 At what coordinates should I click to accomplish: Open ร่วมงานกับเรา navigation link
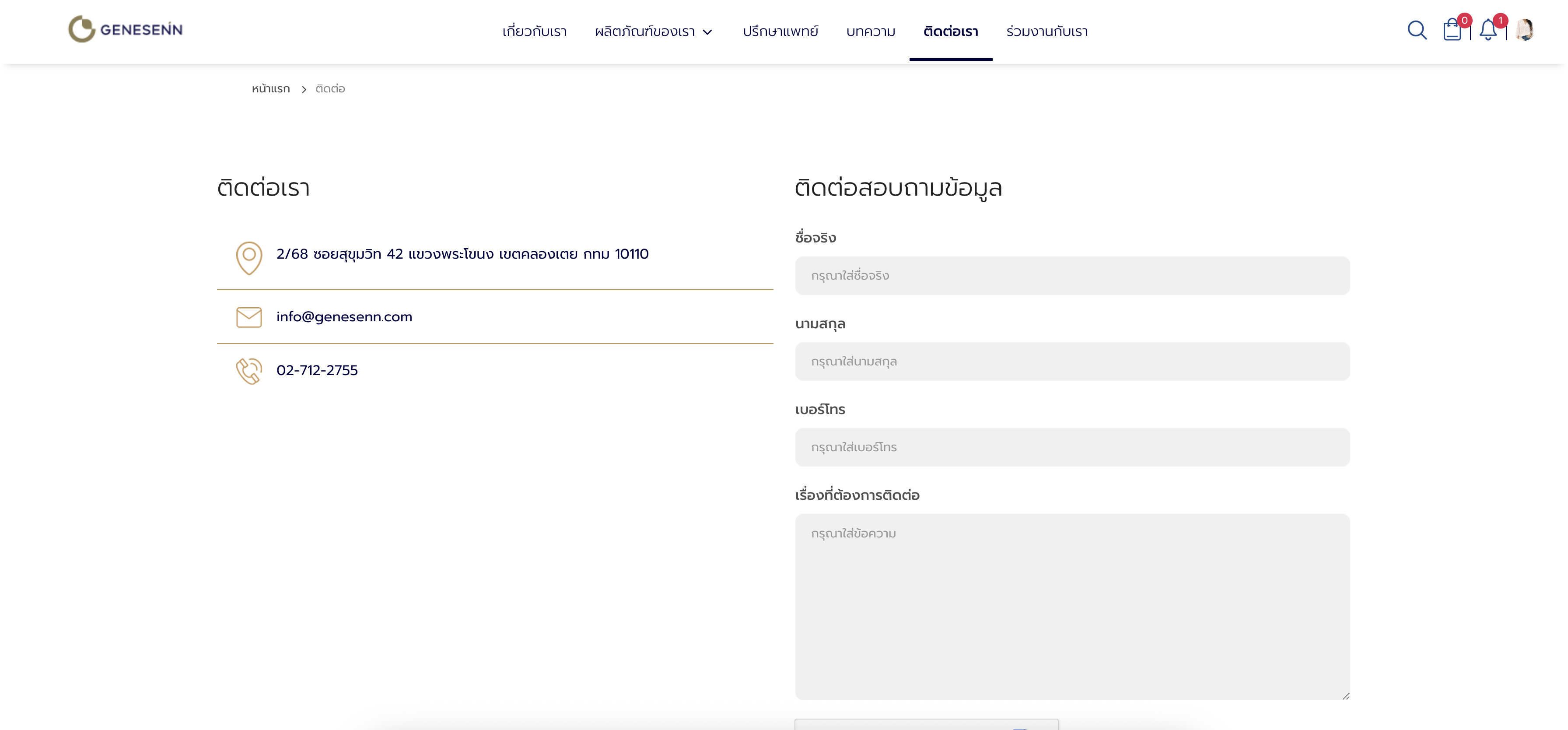[1047, 32]
